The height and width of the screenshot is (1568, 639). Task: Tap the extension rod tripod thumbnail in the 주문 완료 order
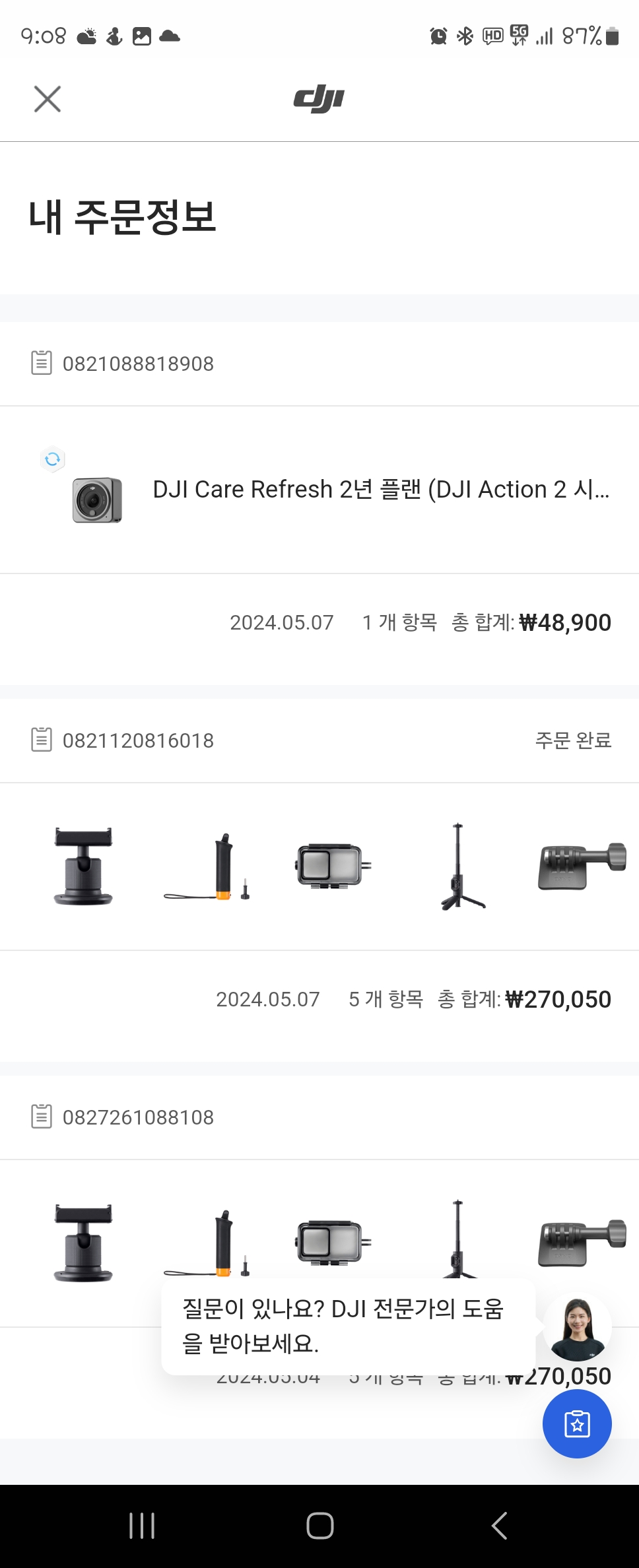point(459,866)
